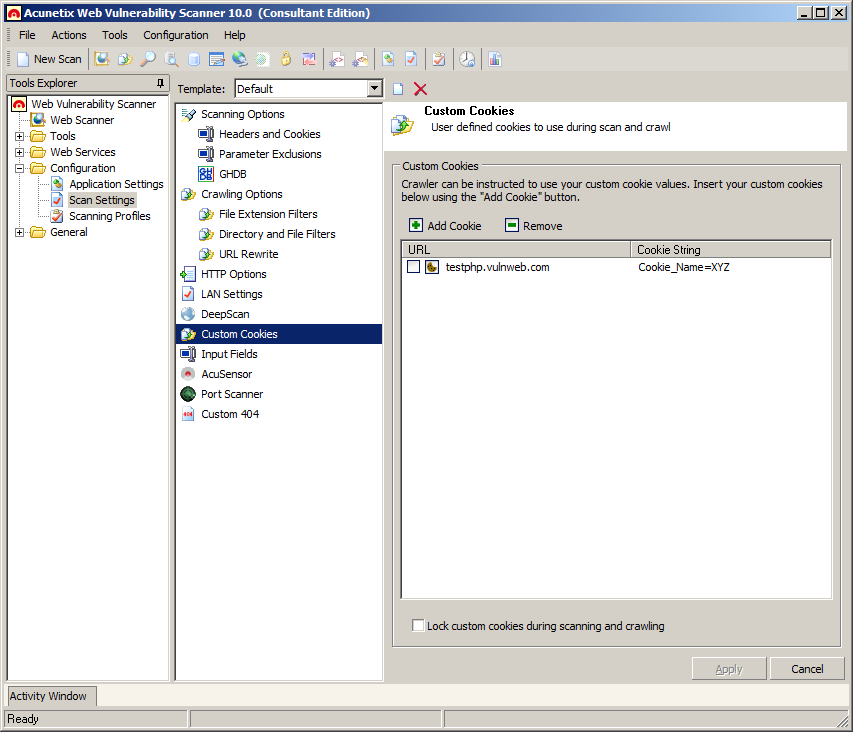Expand the Web Services folder node
Screen dimensions: 853x732
click(x=20, y=152)
